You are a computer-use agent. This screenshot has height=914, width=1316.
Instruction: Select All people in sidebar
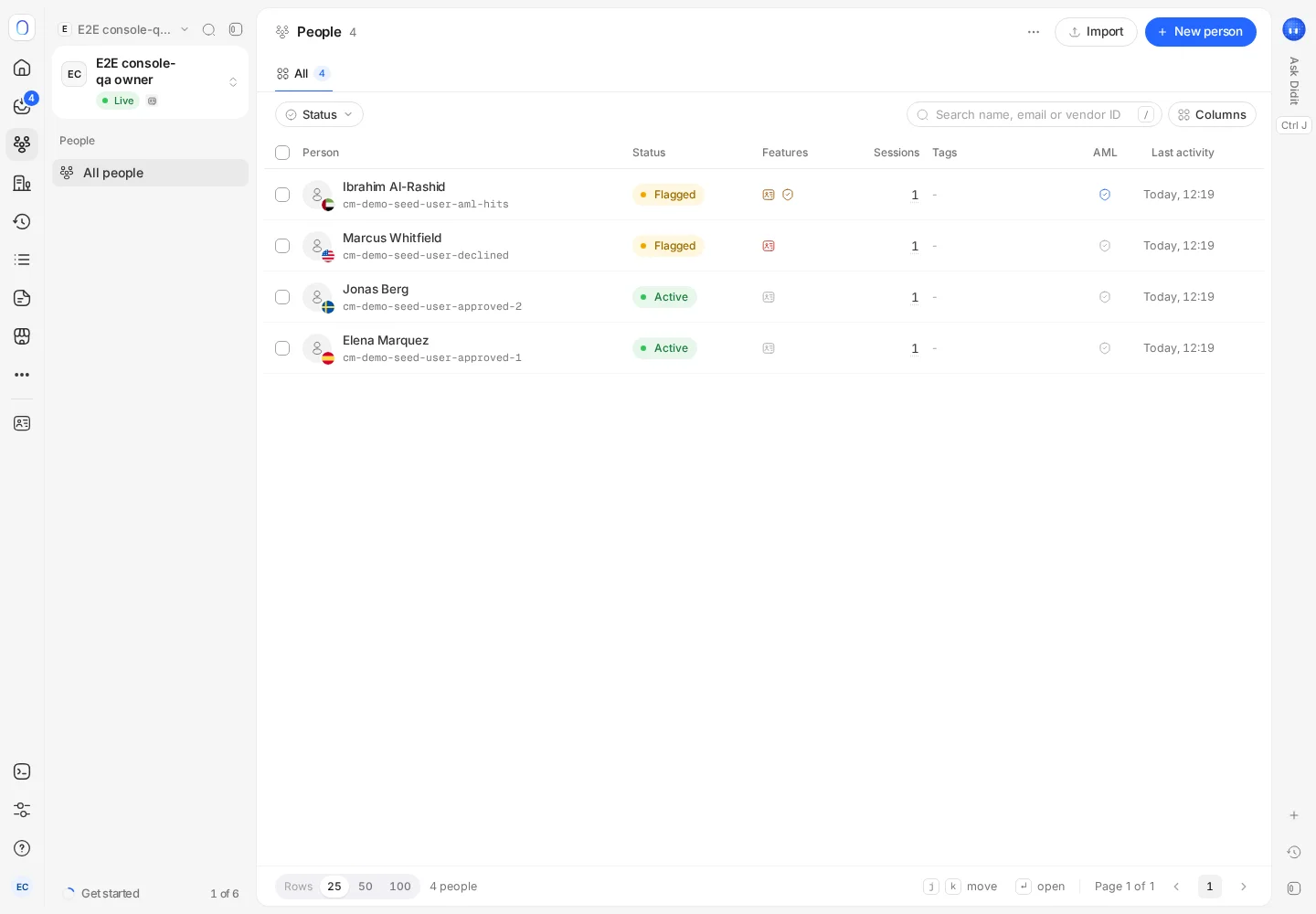150,173
